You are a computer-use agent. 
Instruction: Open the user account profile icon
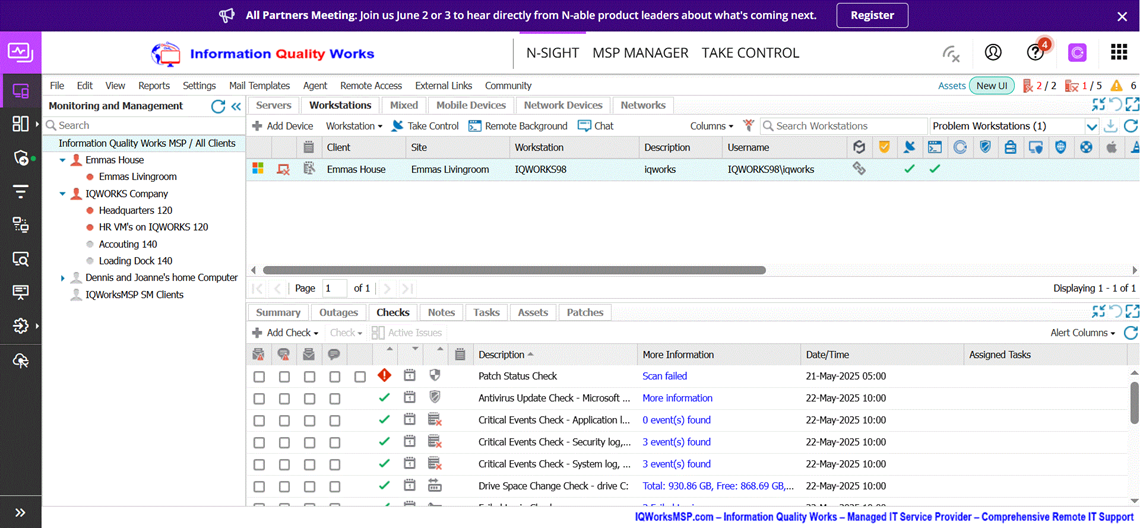click(x=993, y=53)
